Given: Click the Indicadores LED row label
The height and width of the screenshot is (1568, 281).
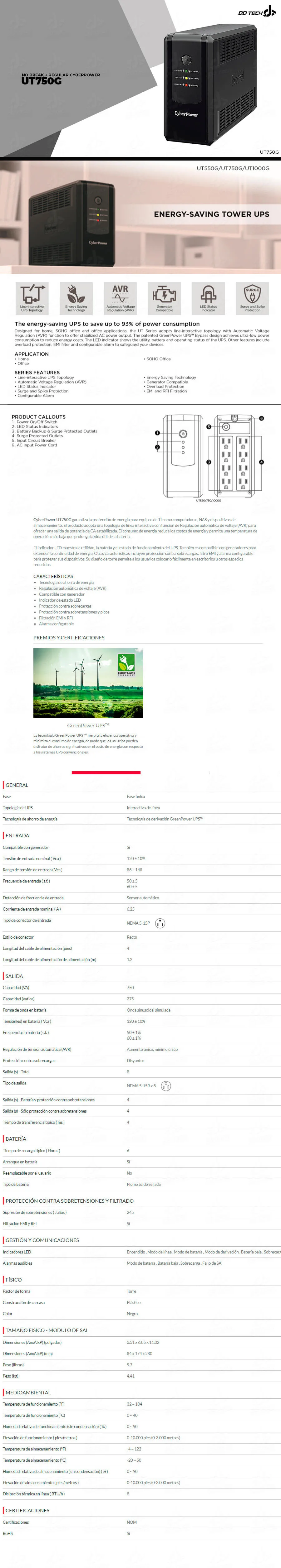Looking at the screenshot, I should [17, 1252].
